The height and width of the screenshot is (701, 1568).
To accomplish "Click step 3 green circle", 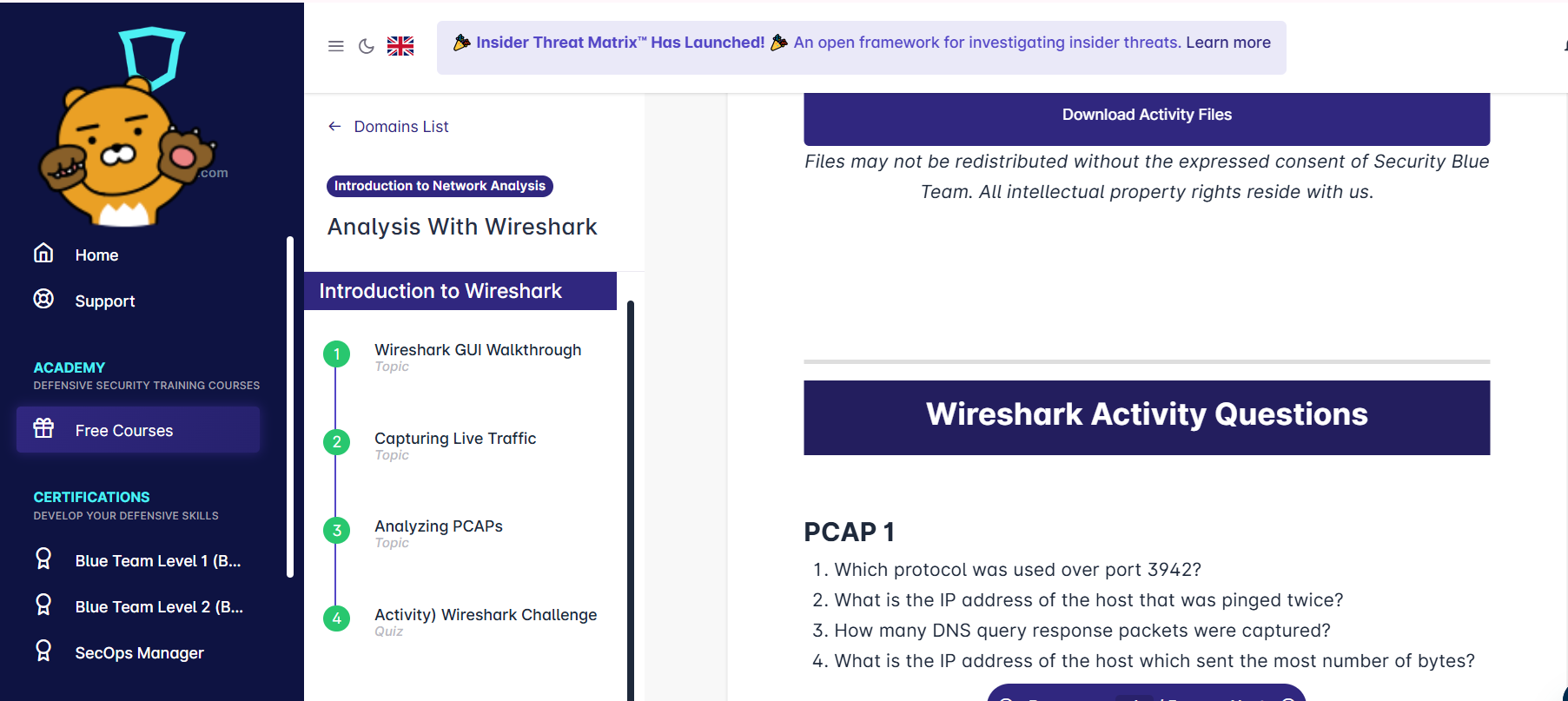I will pos(336,530).
